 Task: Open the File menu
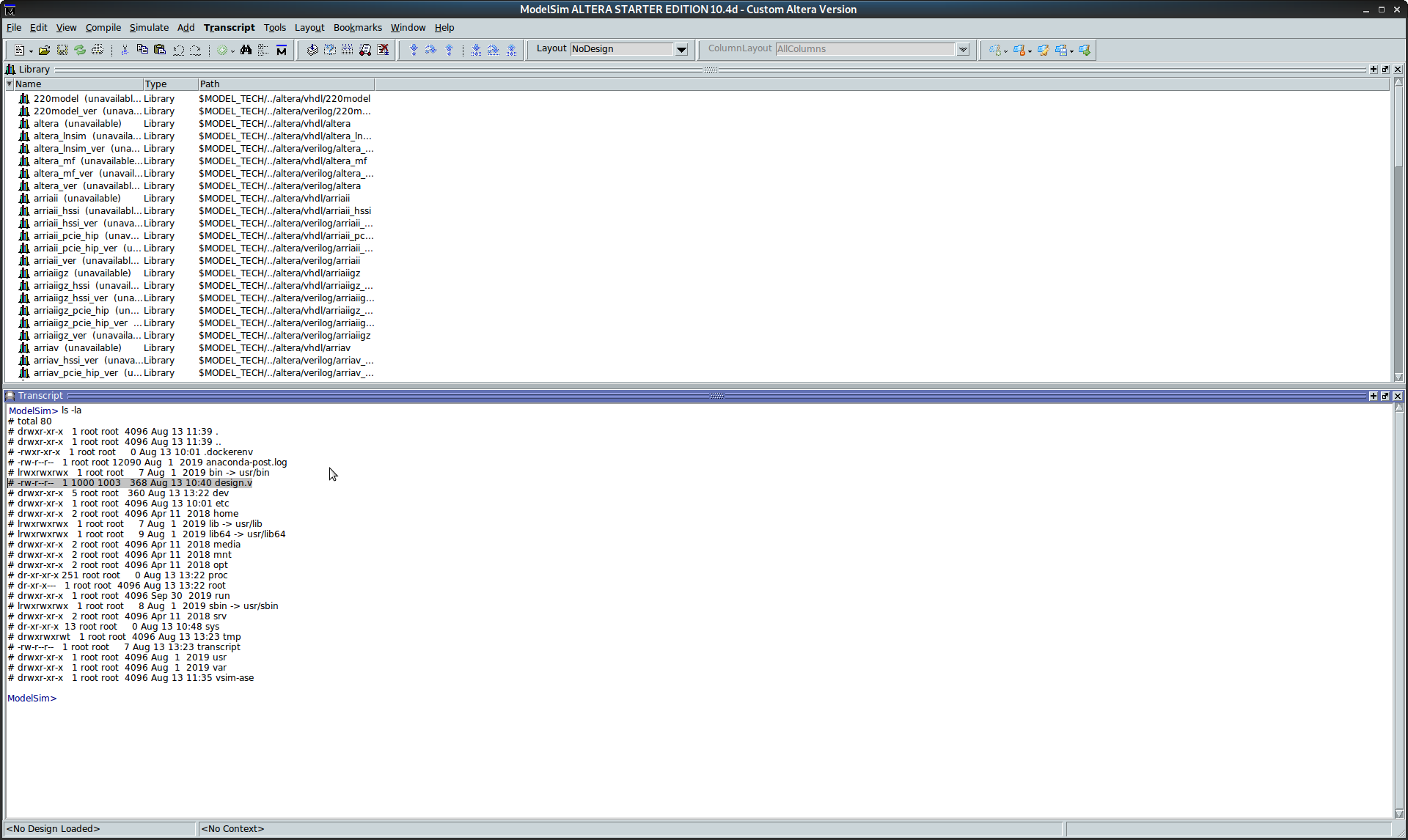coord(14,28)
